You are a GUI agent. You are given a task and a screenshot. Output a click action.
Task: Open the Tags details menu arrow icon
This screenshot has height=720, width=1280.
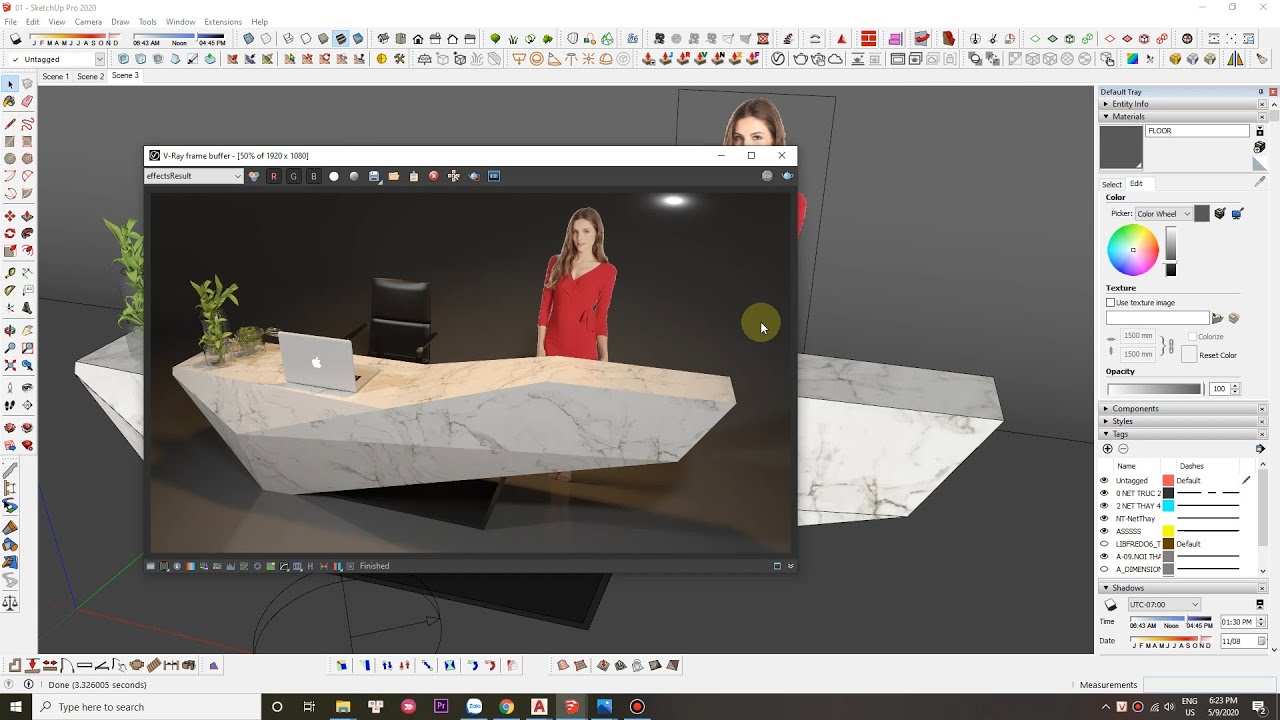[x=1260, y=449]
